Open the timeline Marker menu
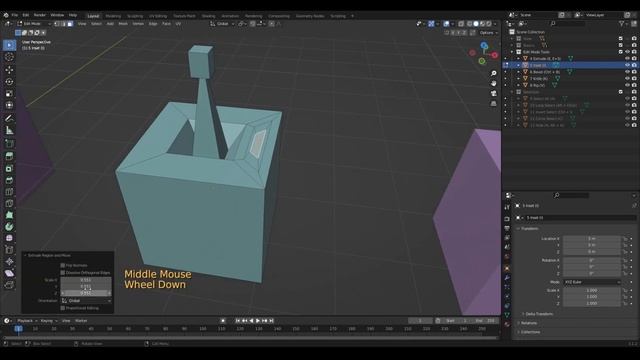This screenshot has width=640, height=360. click(x=81, y=321)
